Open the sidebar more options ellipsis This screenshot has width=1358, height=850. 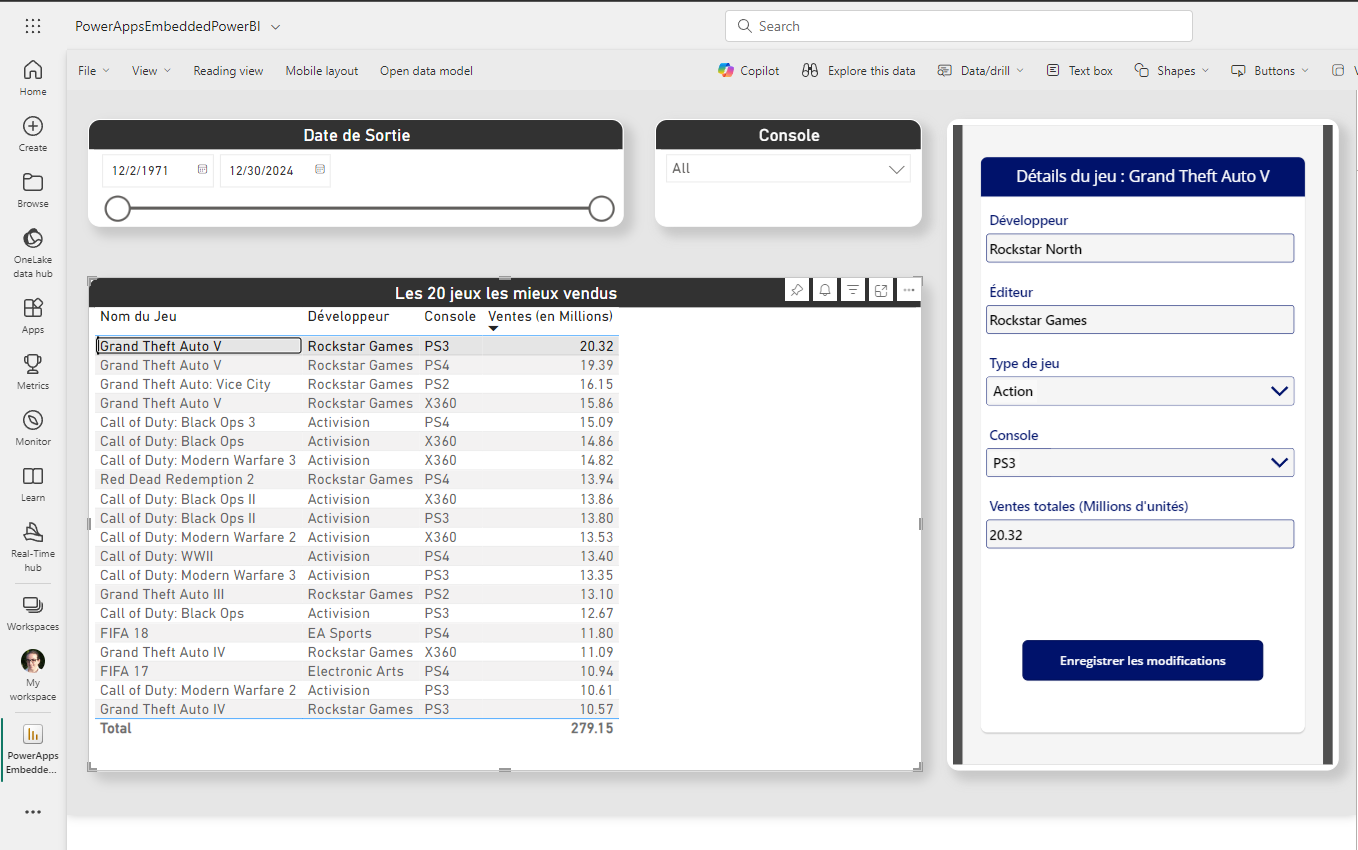[33, 812]
